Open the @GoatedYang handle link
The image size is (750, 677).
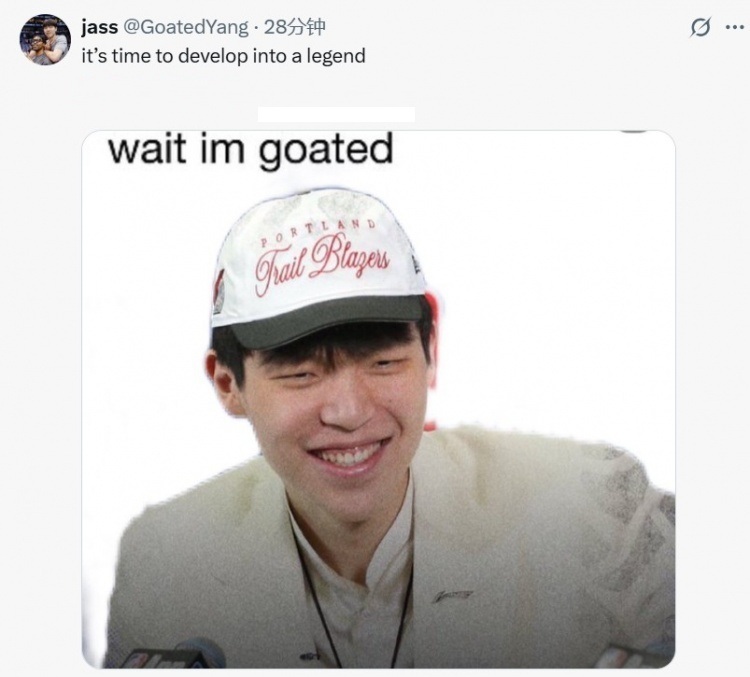click(186, 27)
